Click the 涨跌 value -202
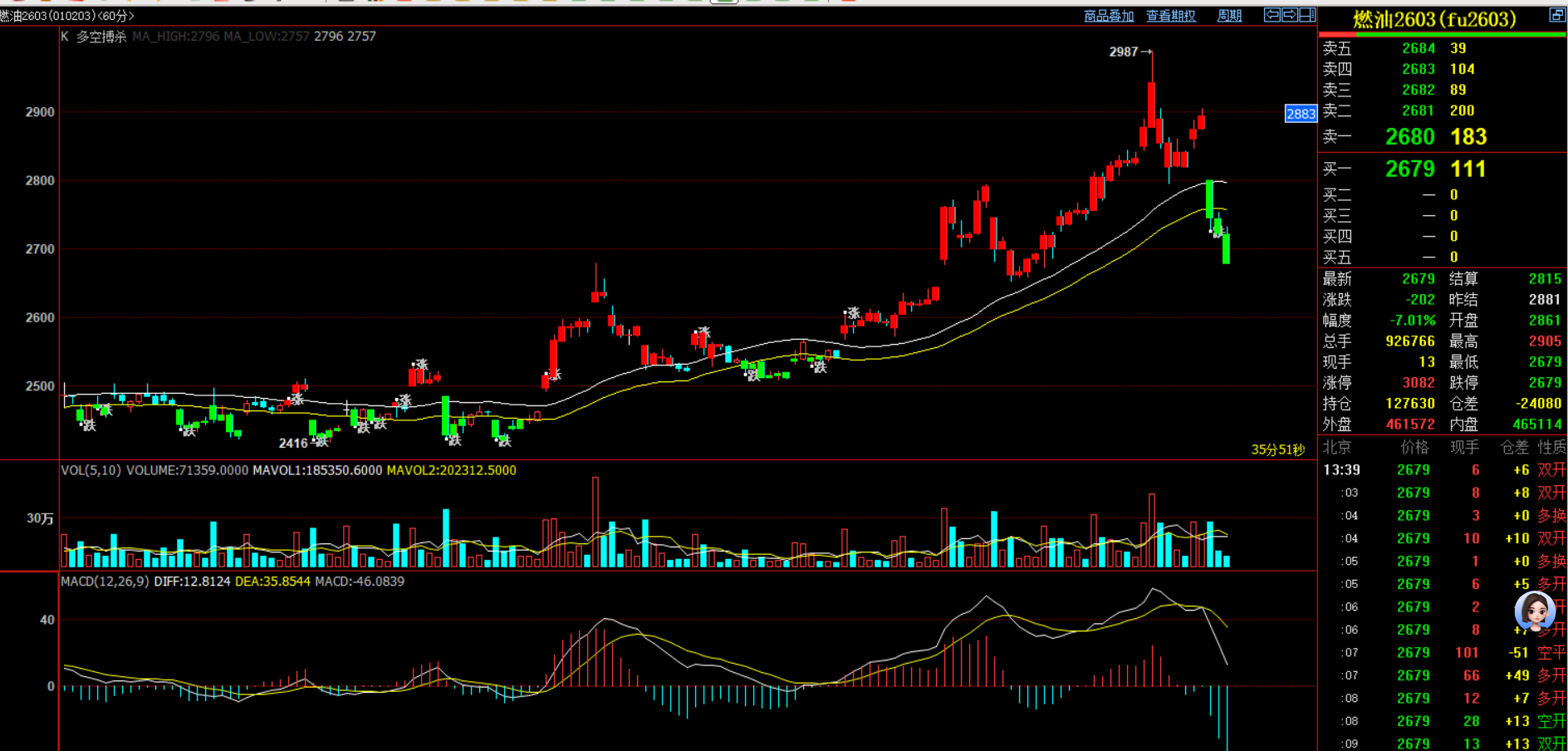1568x751 pixels. coord(1420,300)
